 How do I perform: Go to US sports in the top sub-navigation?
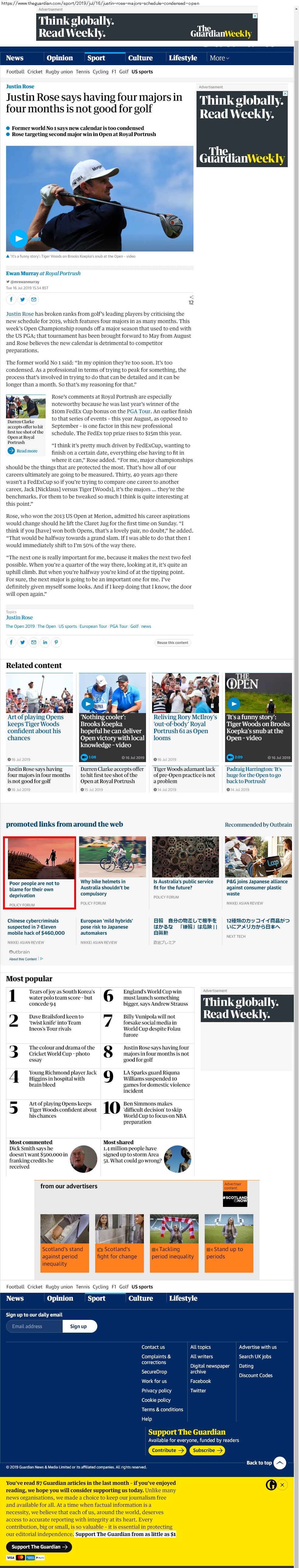pos(142,72)
